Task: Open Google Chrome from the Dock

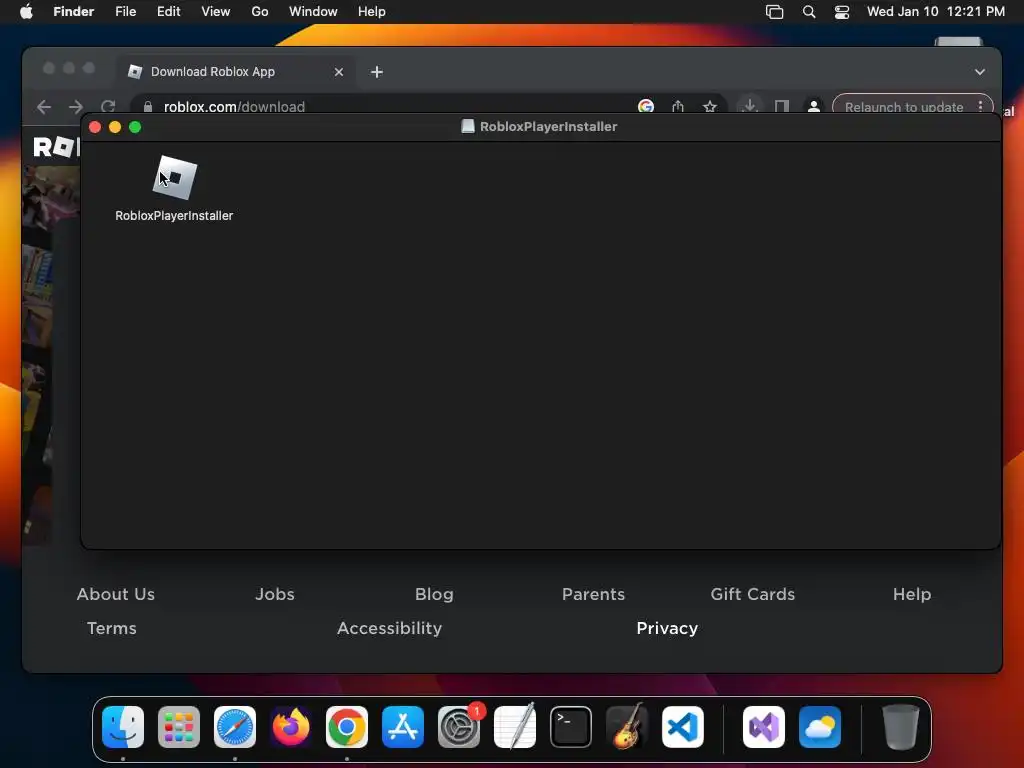Action: (347, 727)
